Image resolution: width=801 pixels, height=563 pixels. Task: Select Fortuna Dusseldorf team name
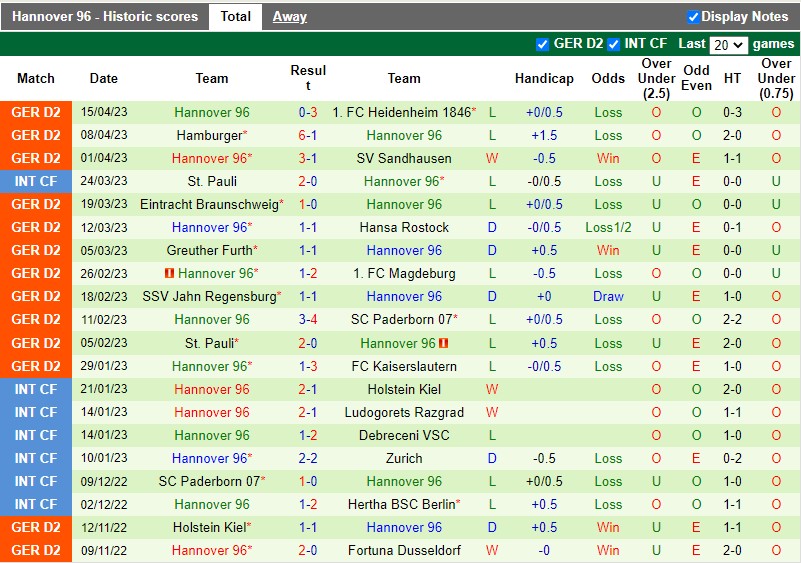[x=404, y=550]
